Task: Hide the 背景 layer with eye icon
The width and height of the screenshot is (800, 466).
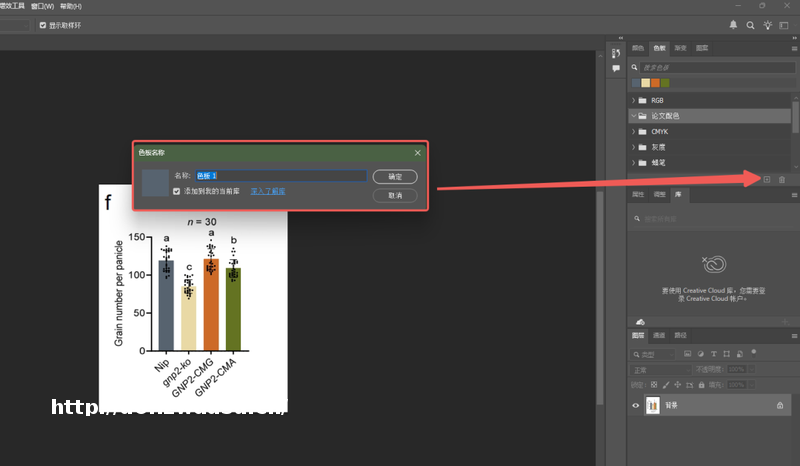Action: point(635,406)
